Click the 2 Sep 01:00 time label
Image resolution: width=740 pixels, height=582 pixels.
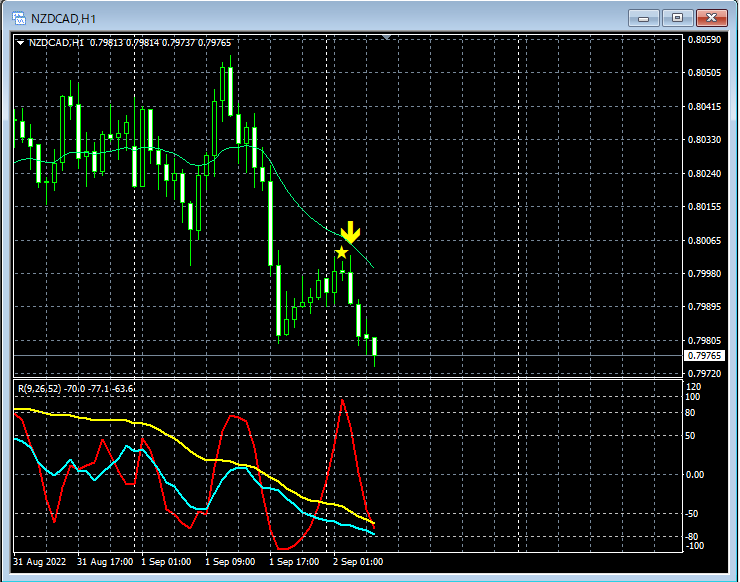(358, 562)
